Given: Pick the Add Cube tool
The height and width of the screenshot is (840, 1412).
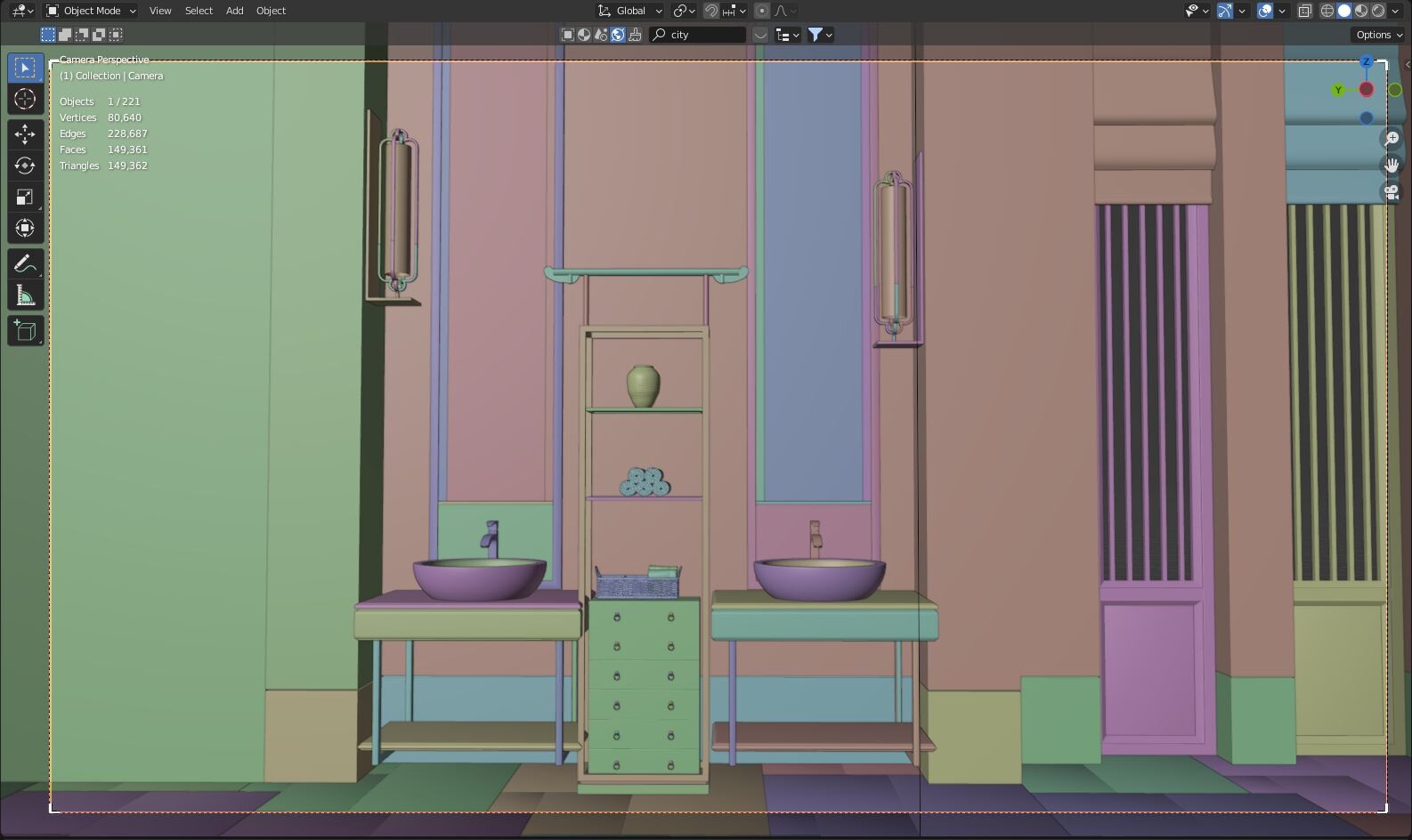Looking at the screenshot, I should [25, 331].
